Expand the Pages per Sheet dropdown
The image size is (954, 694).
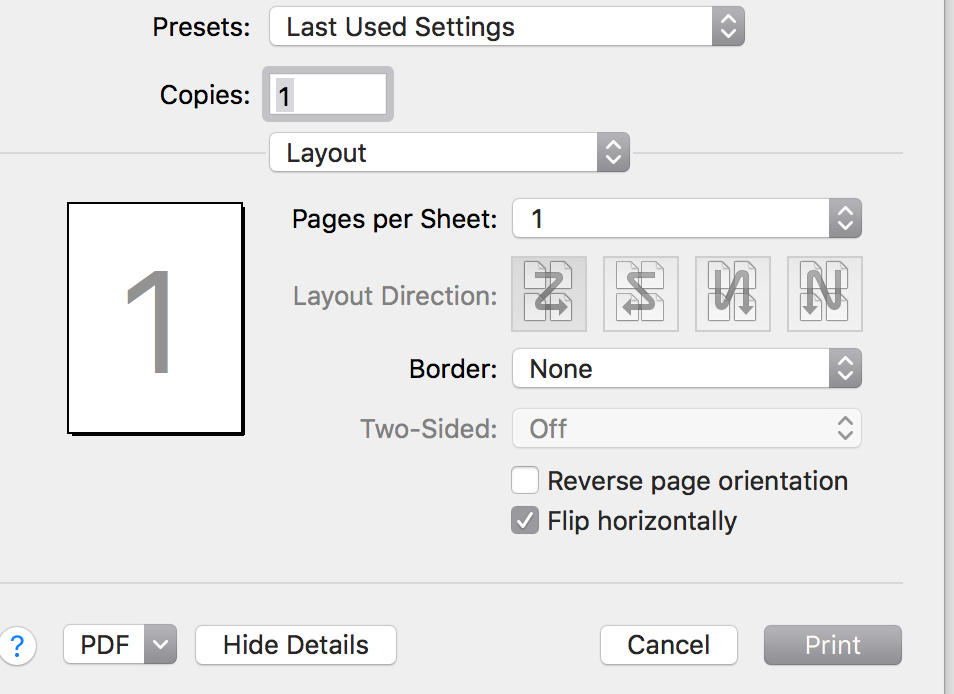coord(686,219)
